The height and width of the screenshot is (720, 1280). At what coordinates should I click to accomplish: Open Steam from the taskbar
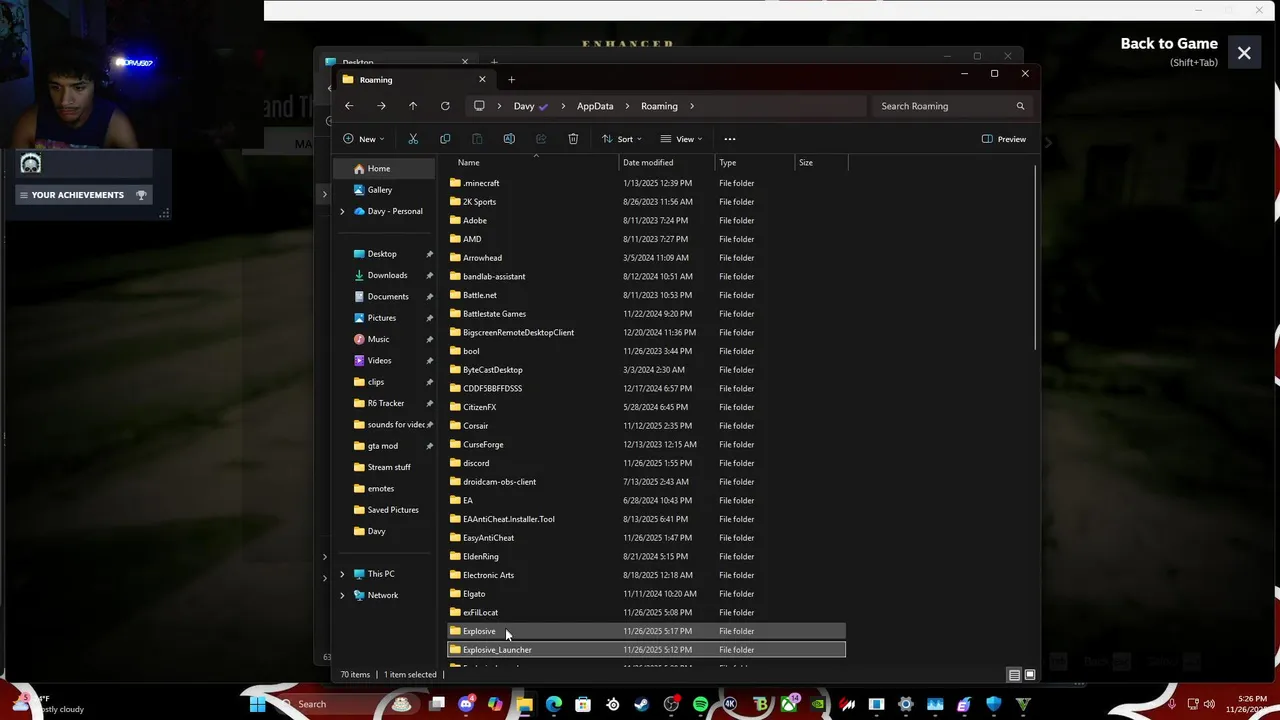641,704
